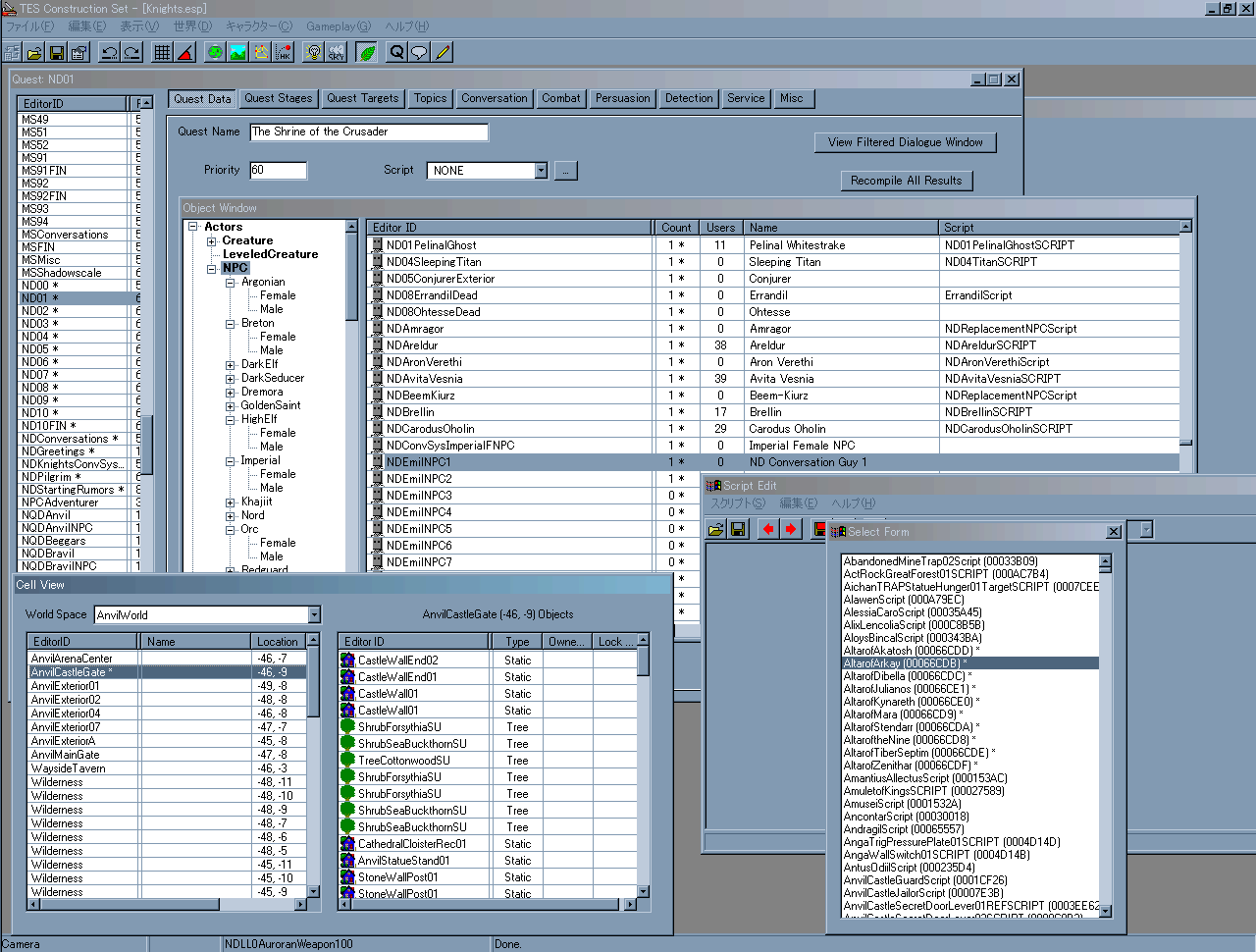Open the path grid editing icon

coord(260,52)
